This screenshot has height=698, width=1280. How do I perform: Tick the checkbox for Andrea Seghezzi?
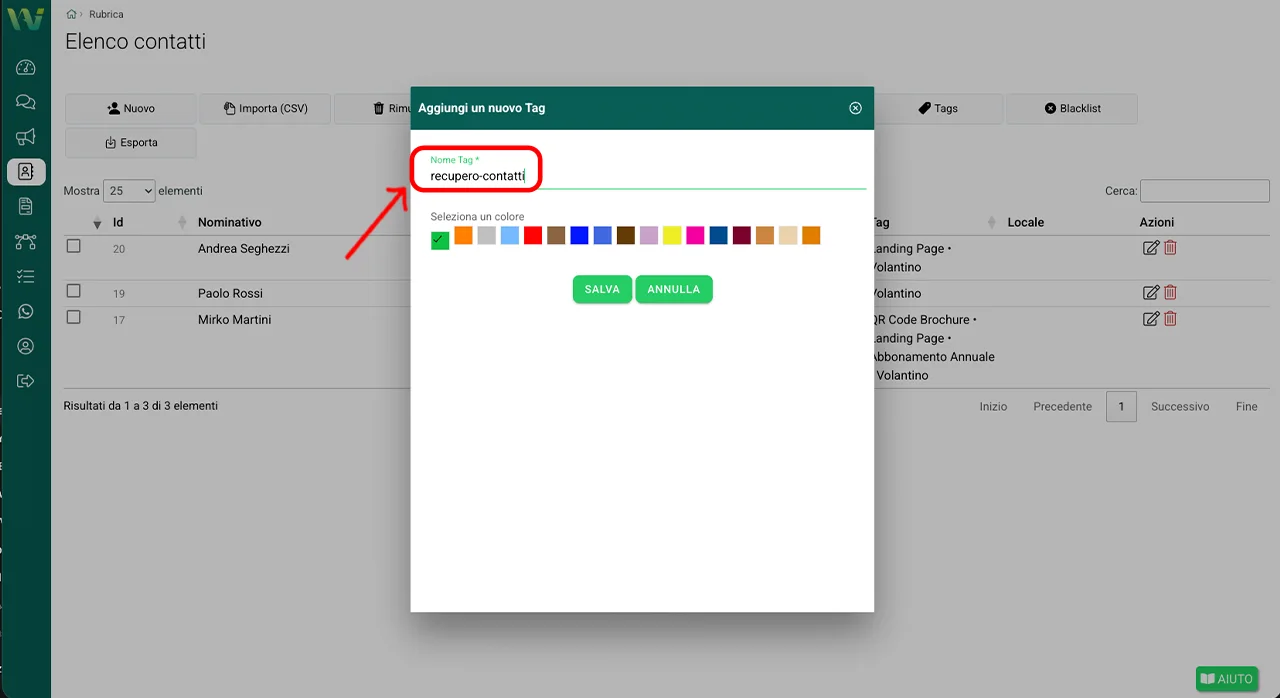pyautogui.click(x=73, y=246)
